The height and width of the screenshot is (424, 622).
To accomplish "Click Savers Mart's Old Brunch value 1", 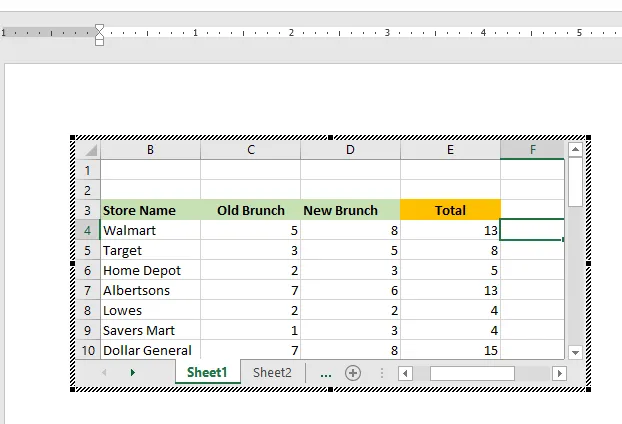I will [x=251, y=330].
